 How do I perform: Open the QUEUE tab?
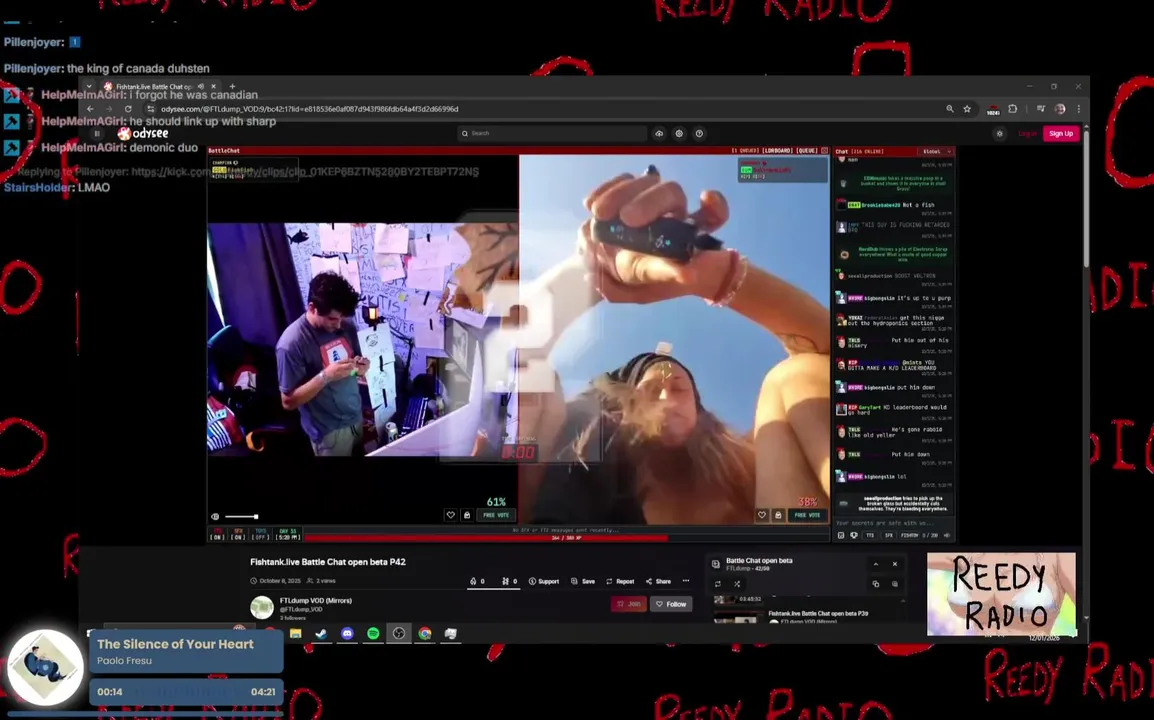tap(807, 150)
